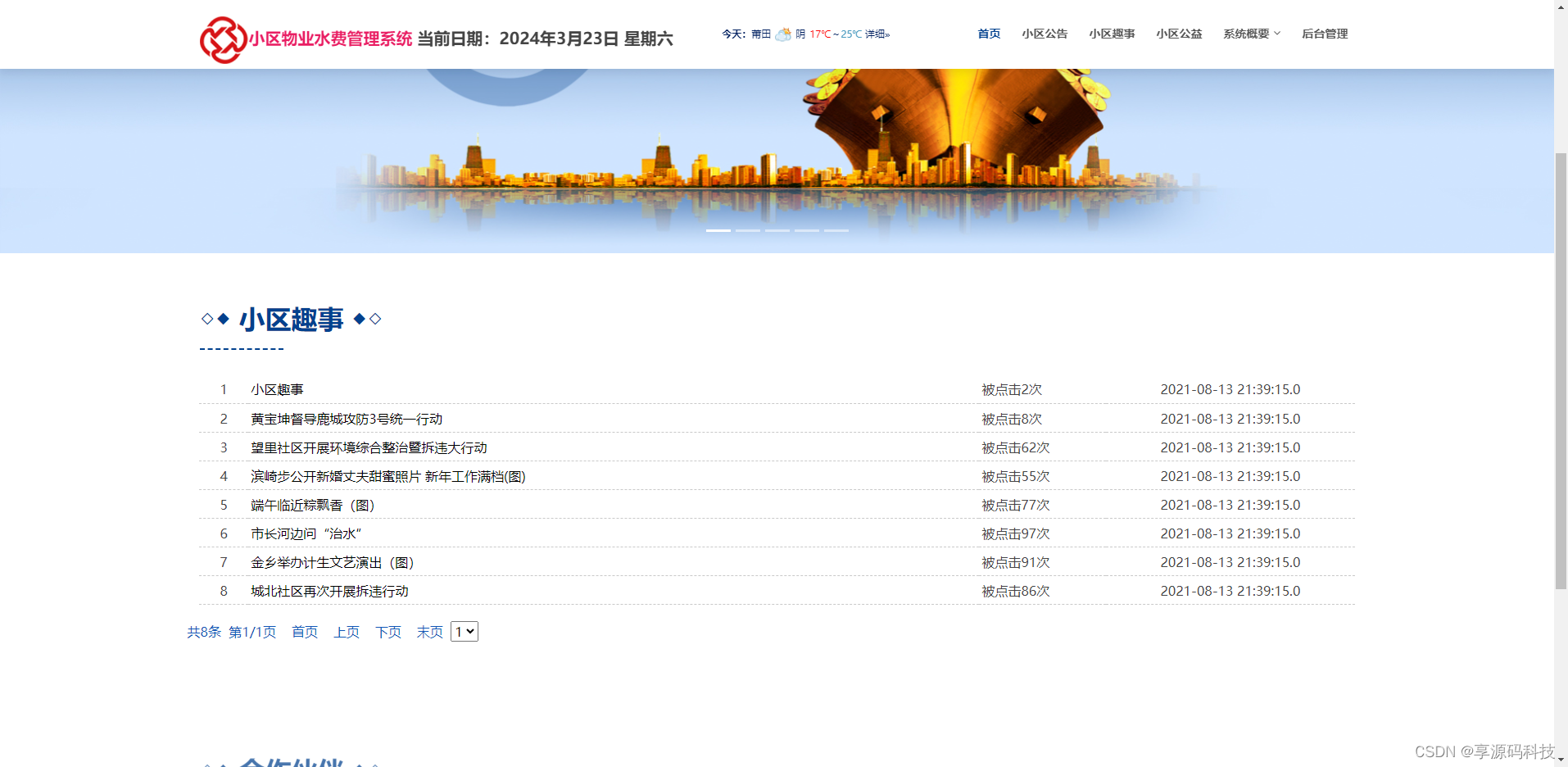Click the 小区趣事 section heading
Viewport: 1568px width, 767px height.
(292, 319)
